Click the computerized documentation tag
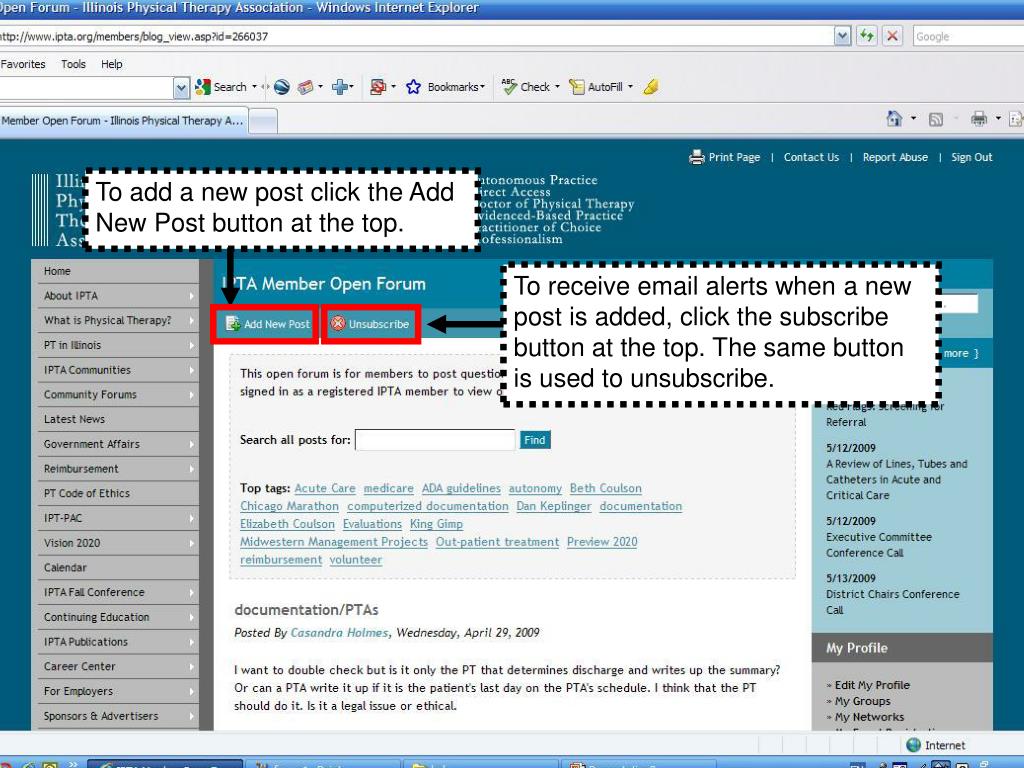 point(428,506)
